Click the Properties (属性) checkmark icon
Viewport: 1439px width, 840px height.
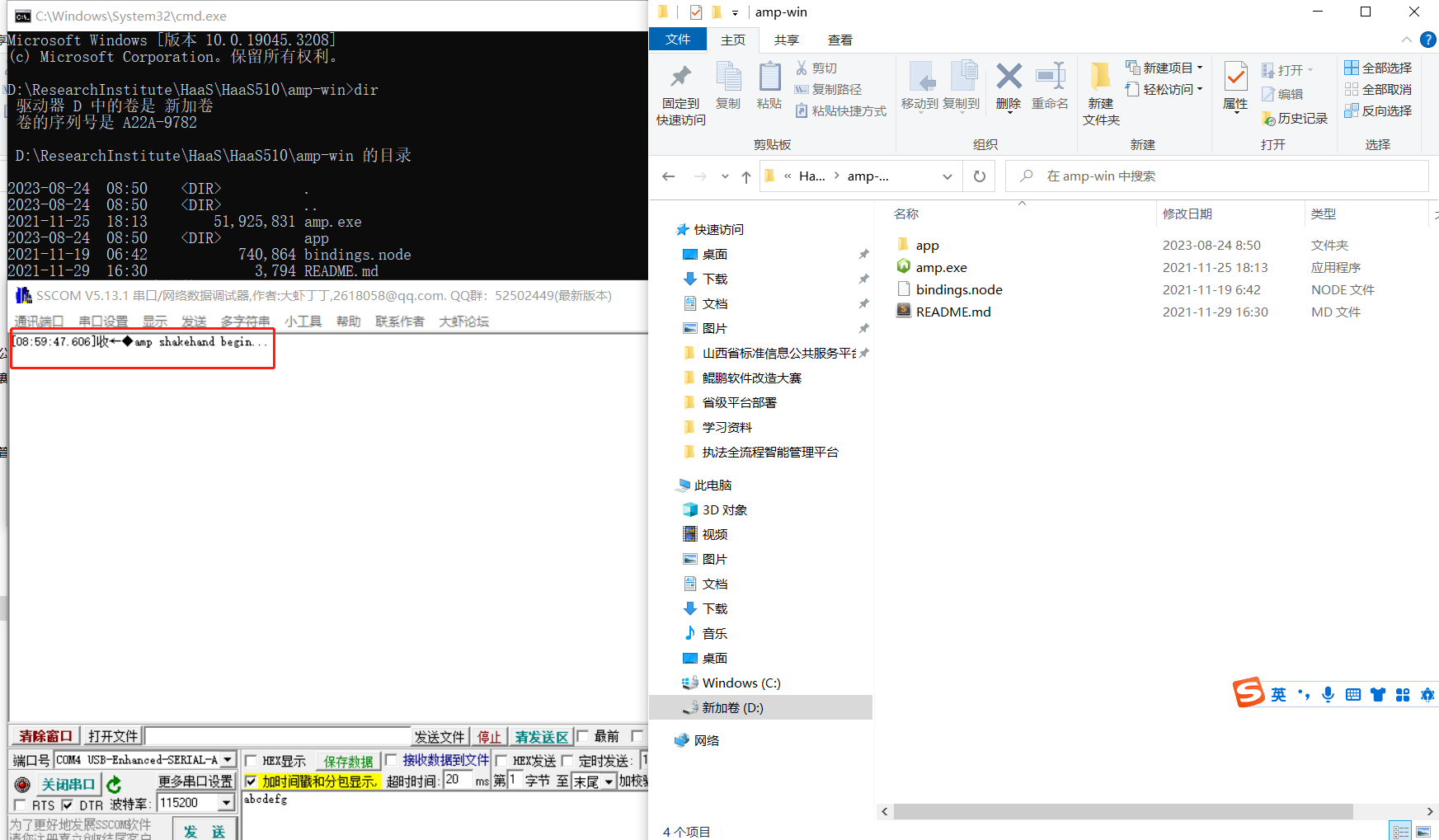[x=1235, y=77]
